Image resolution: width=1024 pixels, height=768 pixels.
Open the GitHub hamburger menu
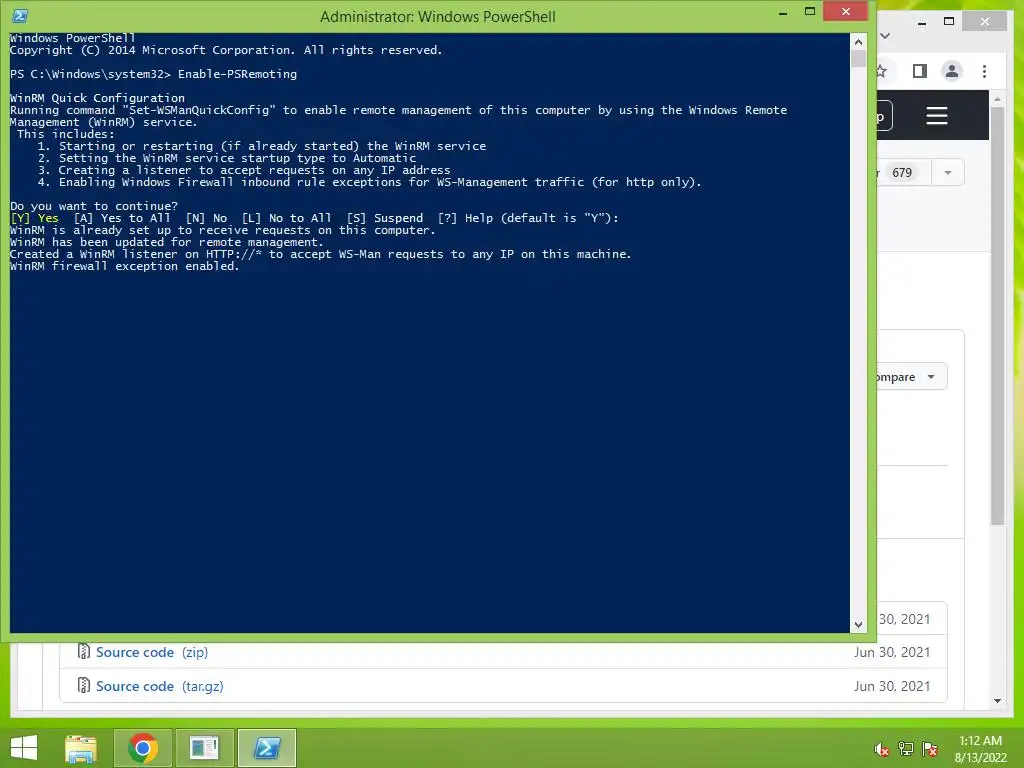[936, 116]
